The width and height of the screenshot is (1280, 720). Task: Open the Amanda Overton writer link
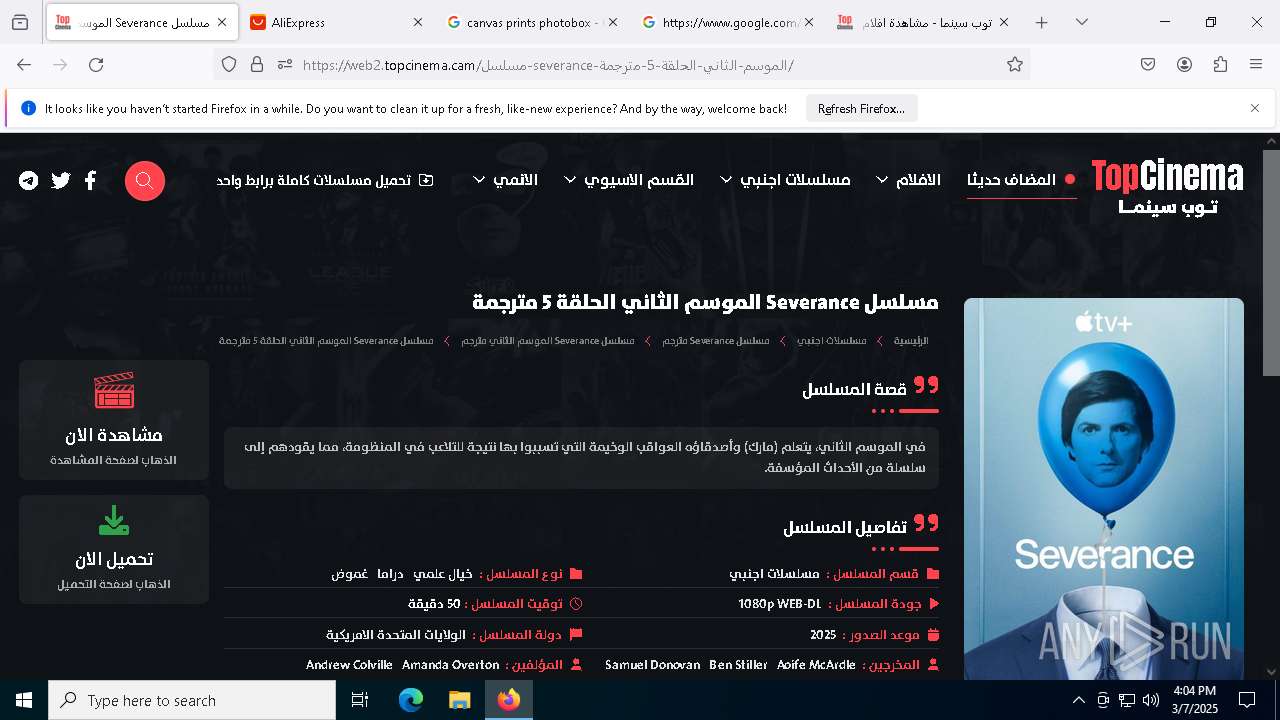451,665
